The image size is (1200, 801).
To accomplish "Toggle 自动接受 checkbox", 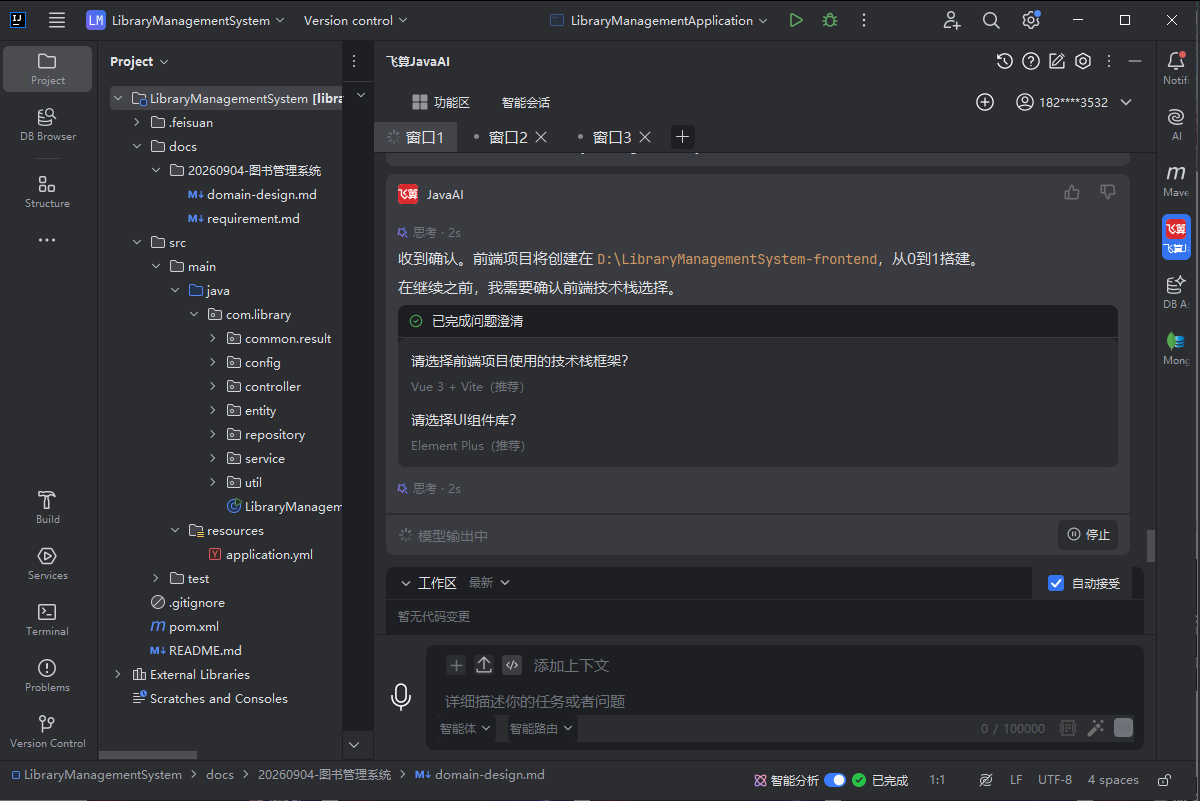I will tap(1056, 583).
